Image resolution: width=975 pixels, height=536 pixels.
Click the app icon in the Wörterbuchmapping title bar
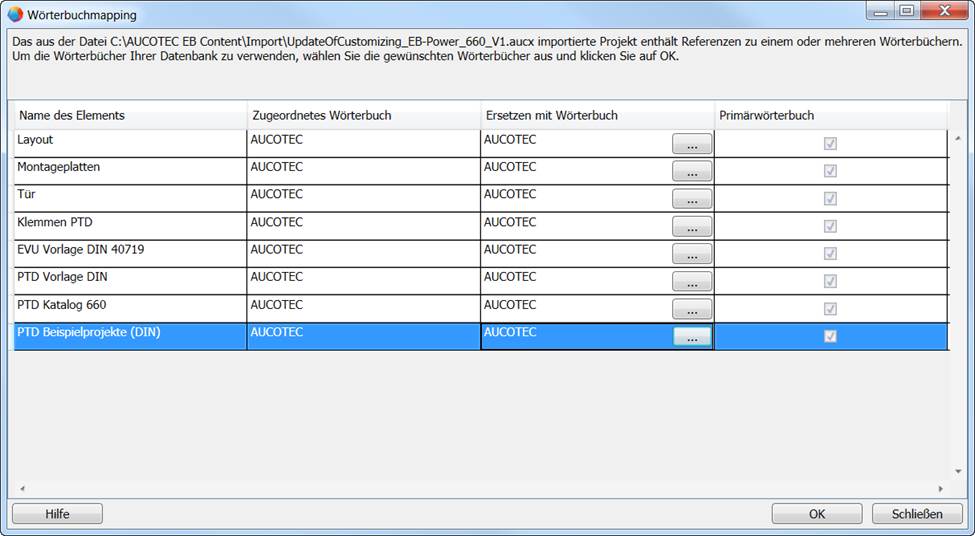pos(15,14)
